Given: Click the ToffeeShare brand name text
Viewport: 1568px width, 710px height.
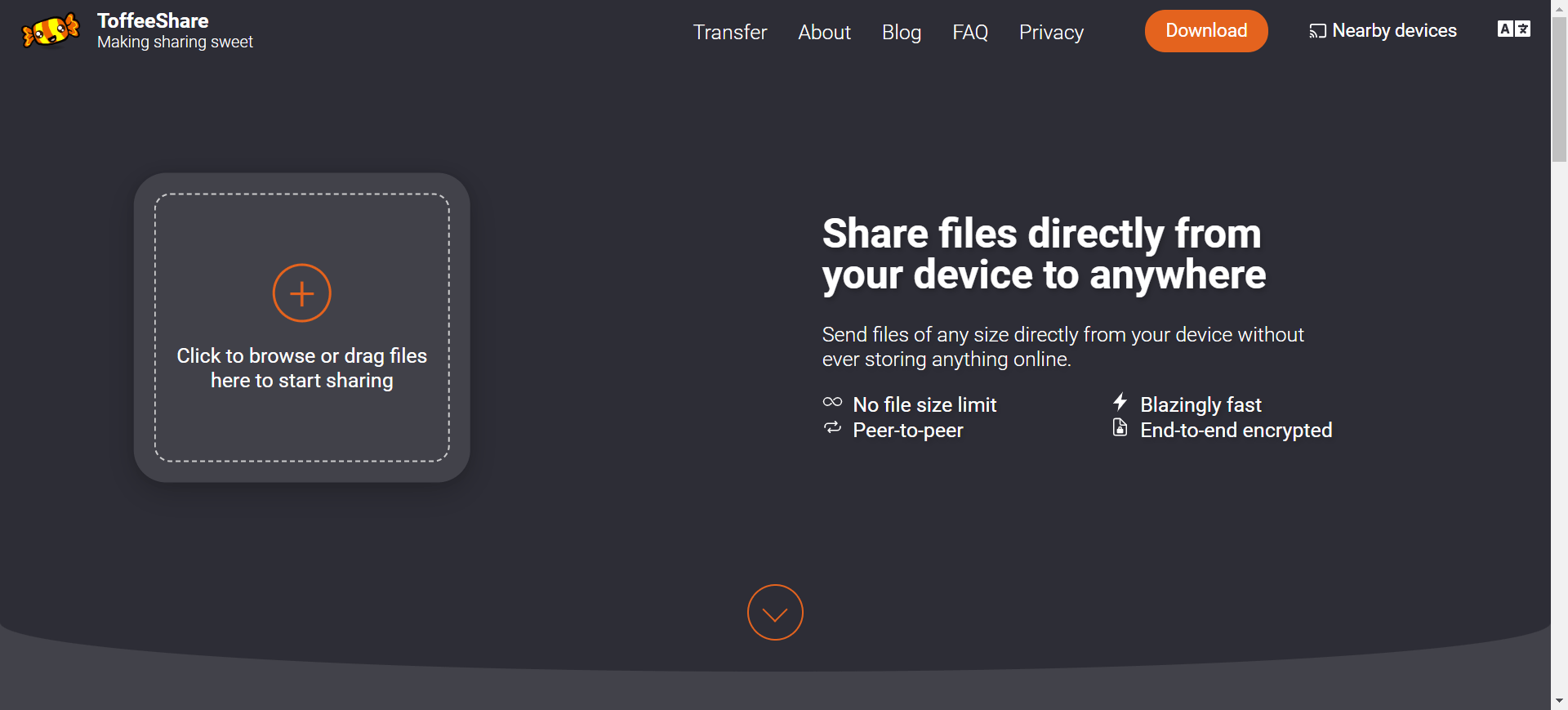Looking at the screenshot, I should click(153, 21).
